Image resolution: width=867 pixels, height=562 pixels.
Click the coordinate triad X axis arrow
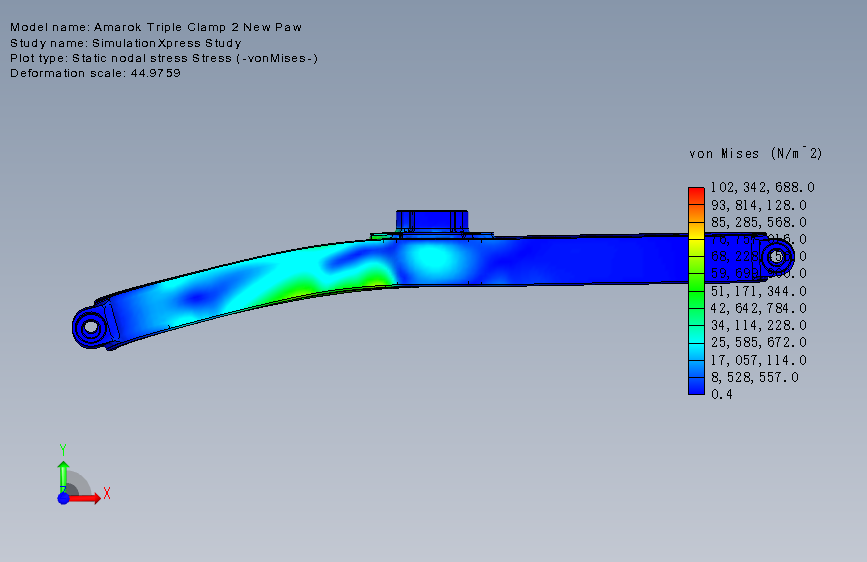pyautogui.click(x=85, y=498)
